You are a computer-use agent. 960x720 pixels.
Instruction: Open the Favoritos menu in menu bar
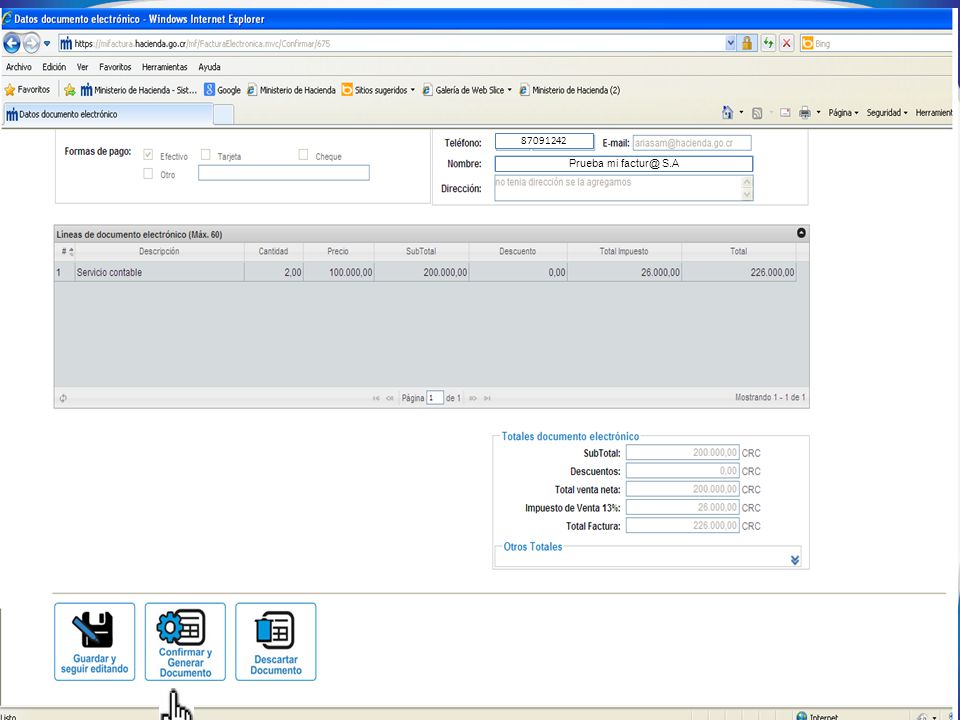pos(115,67)
